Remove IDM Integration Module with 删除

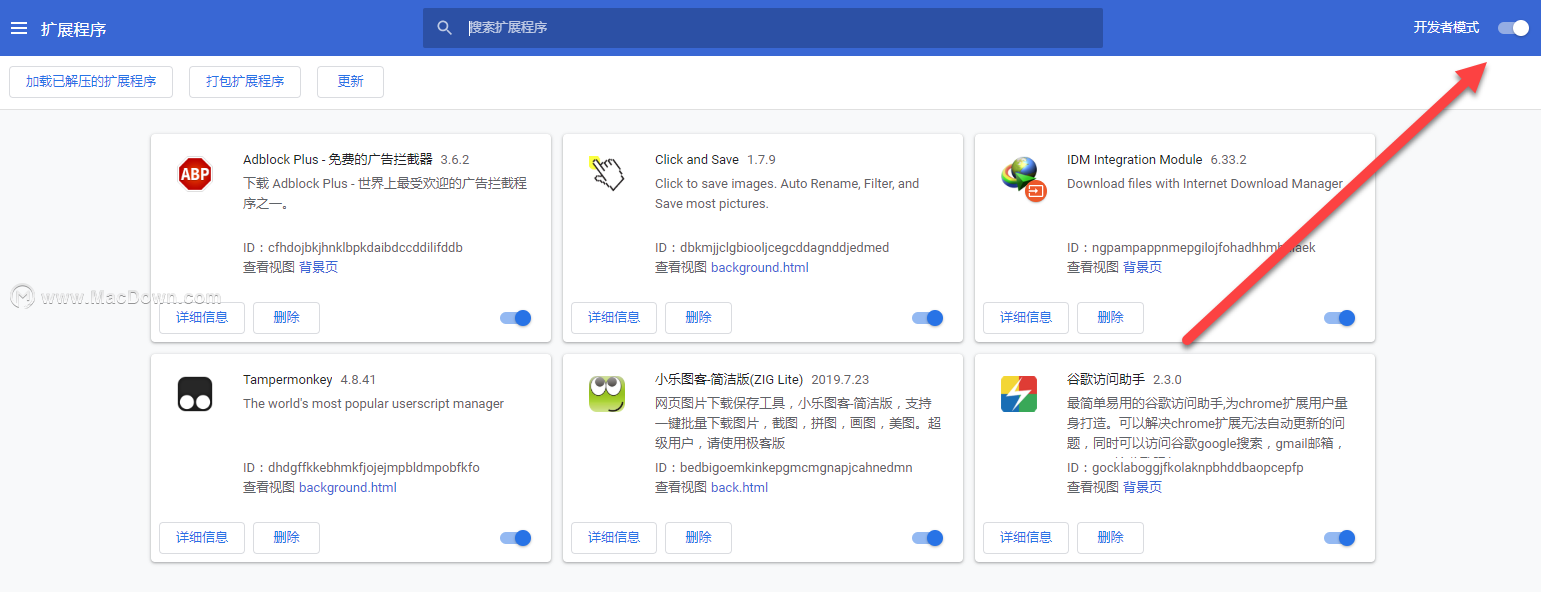pos(1110,318)
